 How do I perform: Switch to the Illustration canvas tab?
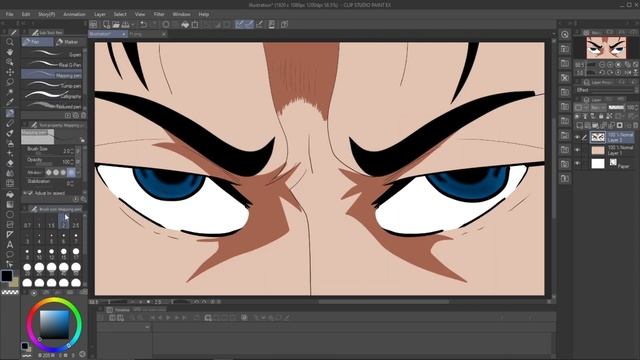pos(107,34)
